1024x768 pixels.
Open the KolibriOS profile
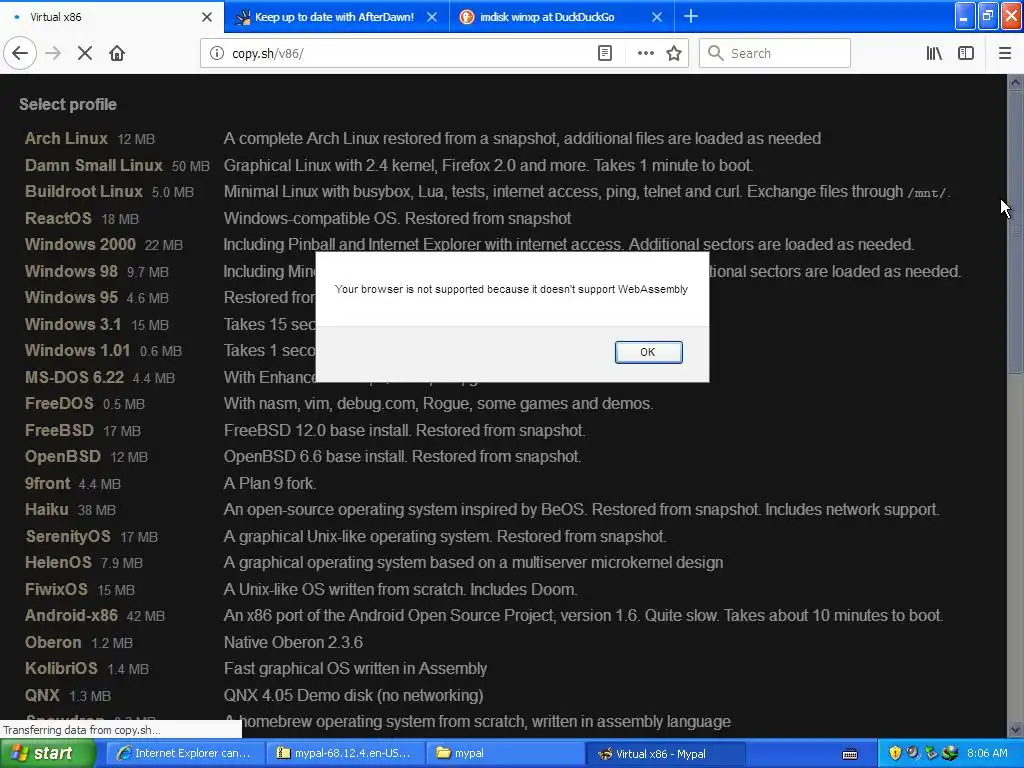point(61,669)
